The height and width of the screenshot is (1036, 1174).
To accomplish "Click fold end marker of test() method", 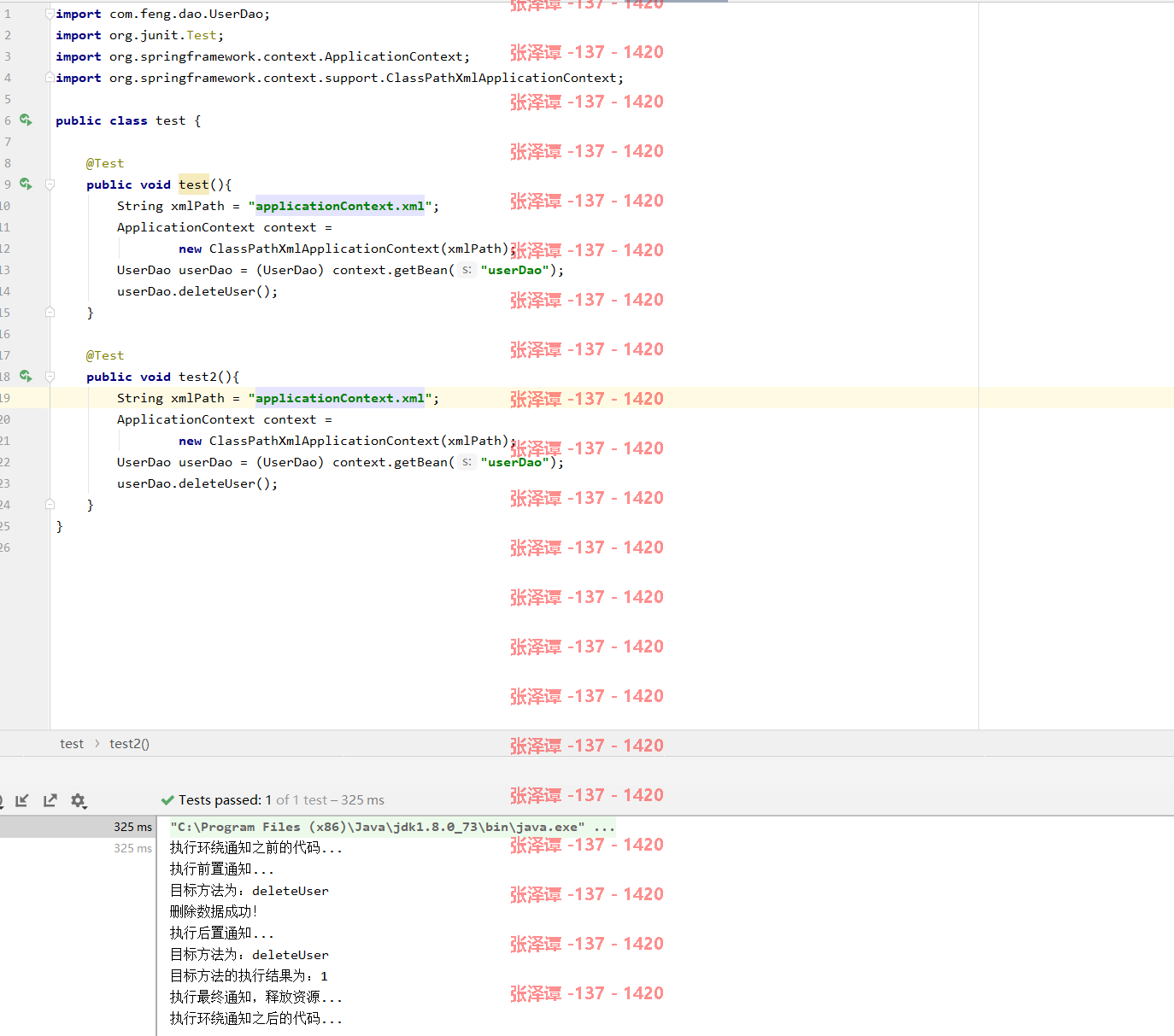I will 50,313.
